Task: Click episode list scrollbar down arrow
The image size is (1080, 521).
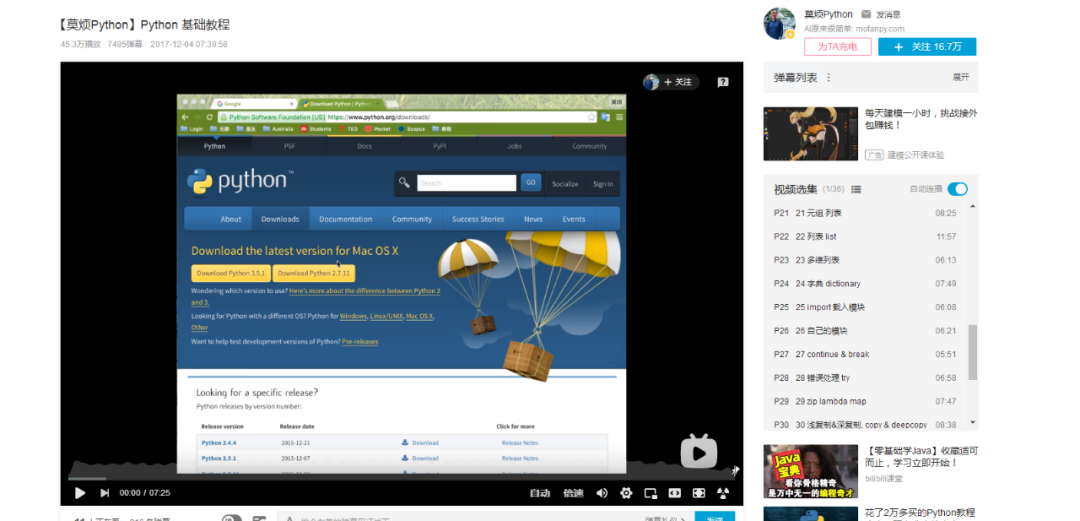Action: 973,422
